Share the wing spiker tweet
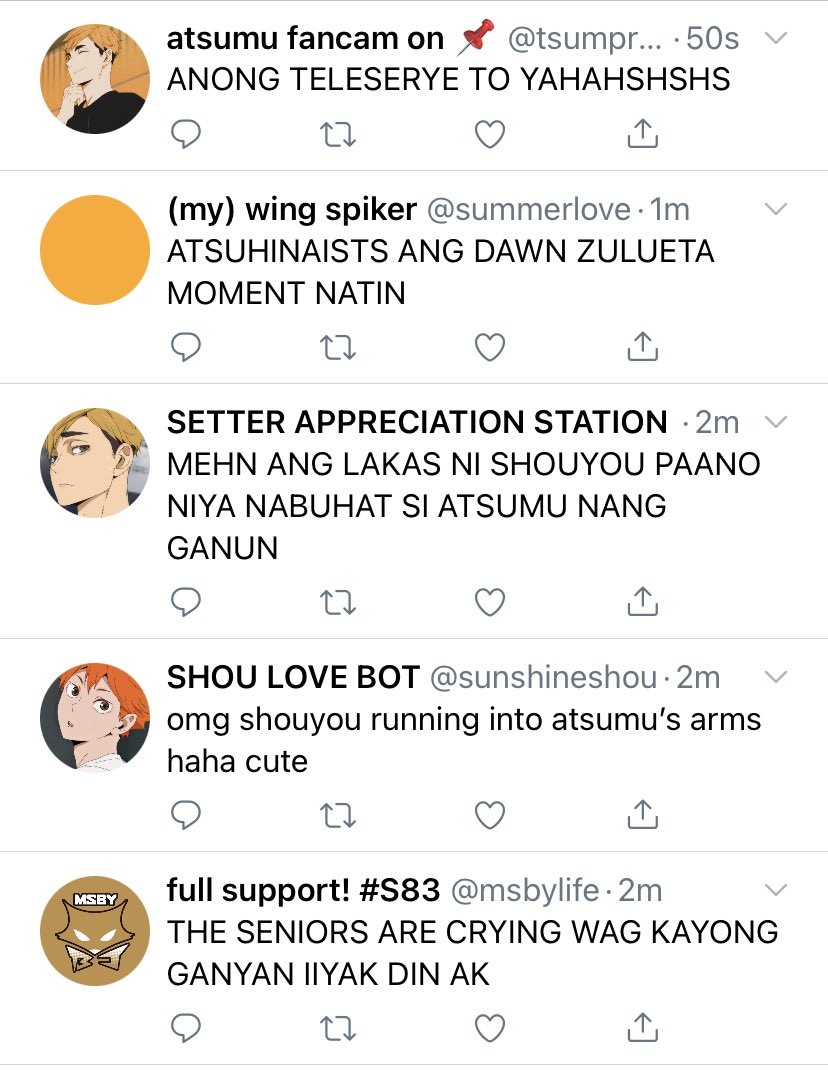Screen dimensions: 828x1070 [642, 346]
